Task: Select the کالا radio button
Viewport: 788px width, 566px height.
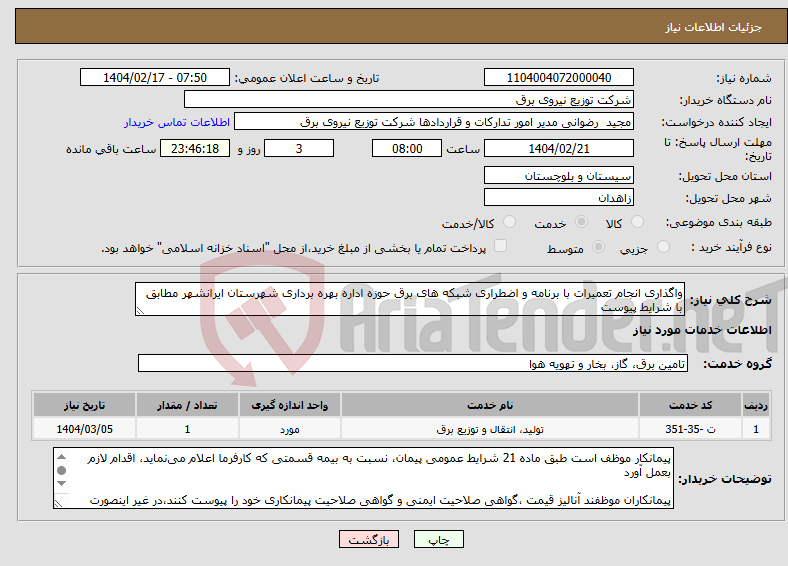Action: tap(637, 222)
